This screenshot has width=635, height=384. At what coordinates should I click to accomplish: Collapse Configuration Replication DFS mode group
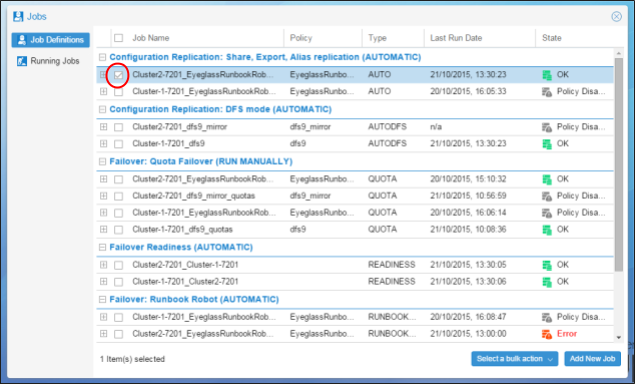tap(103, 109)
